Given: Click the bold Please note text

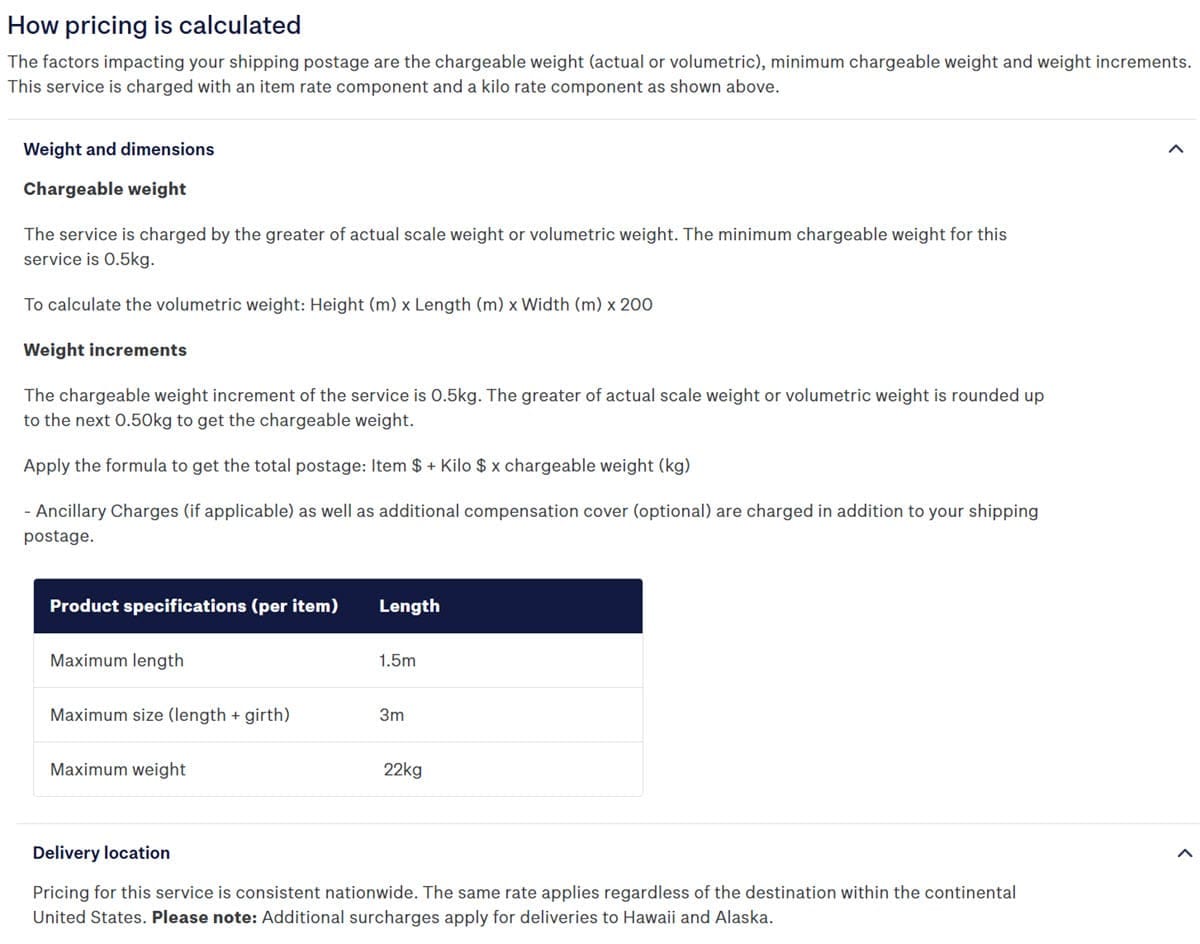Looking at the screenshot, I should pyautogui.click(x=204, y=917).
